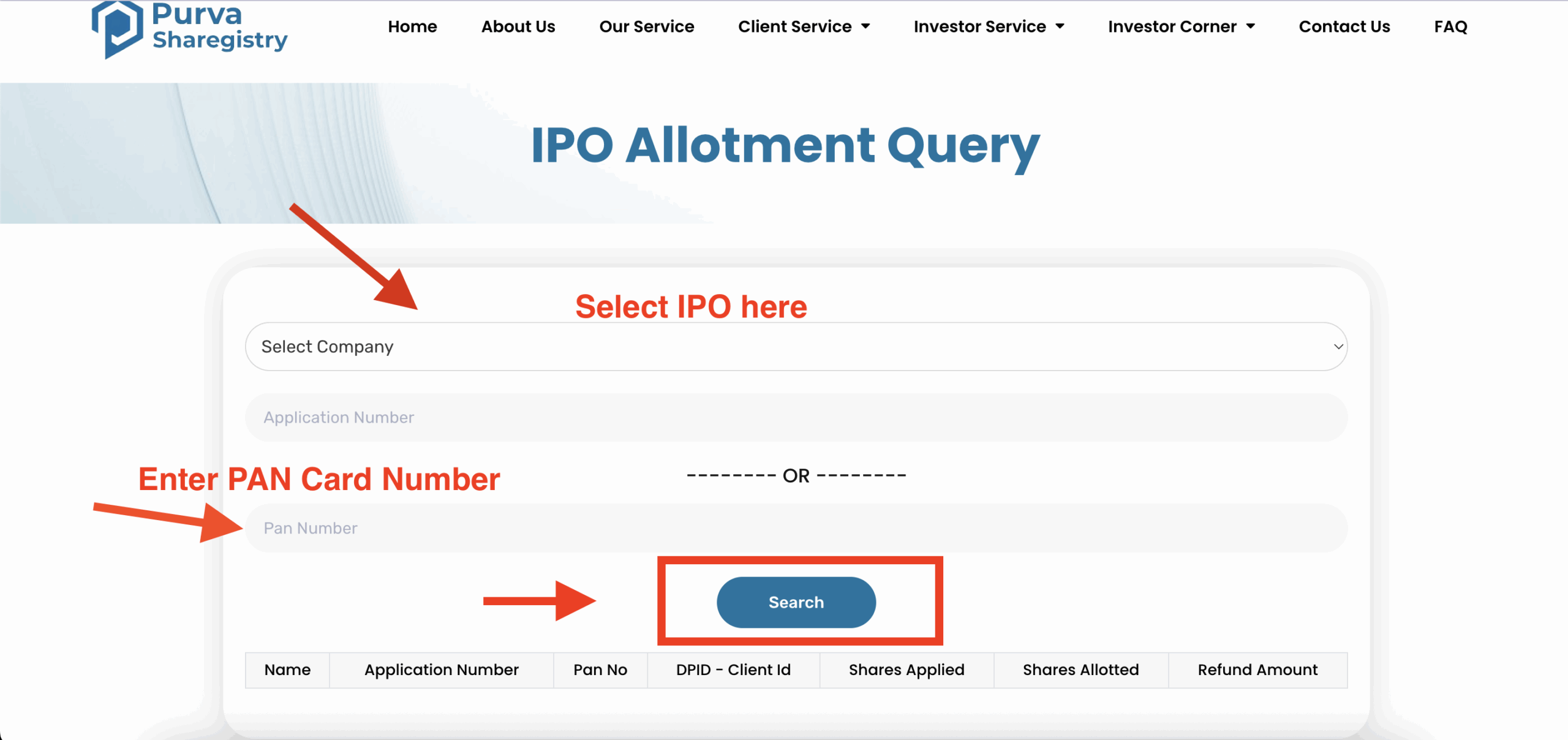Expand the Investor Service dropdown menu
1568x740 pixels.
click(x=989, y=26)
